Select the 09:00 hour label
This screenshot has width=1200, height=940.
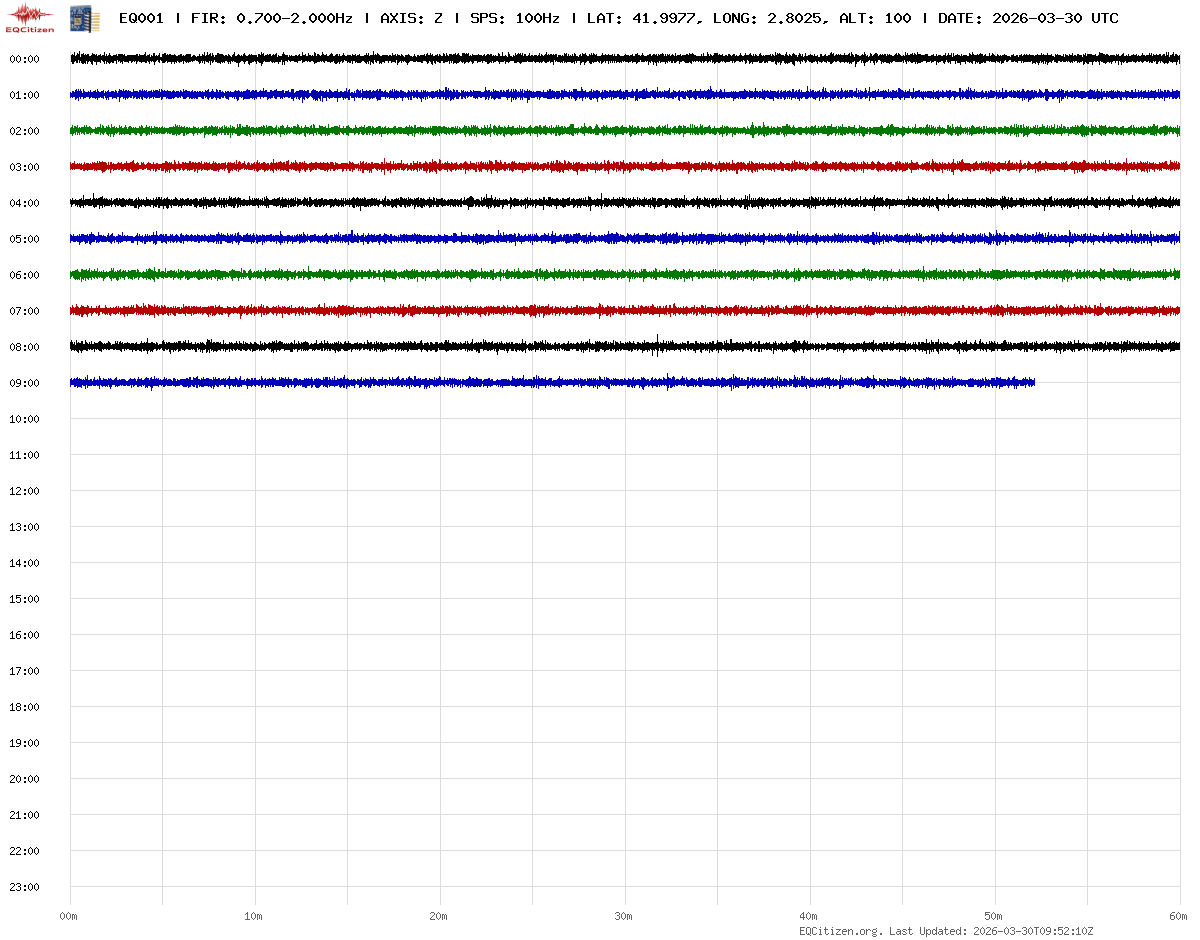point(24,384)
